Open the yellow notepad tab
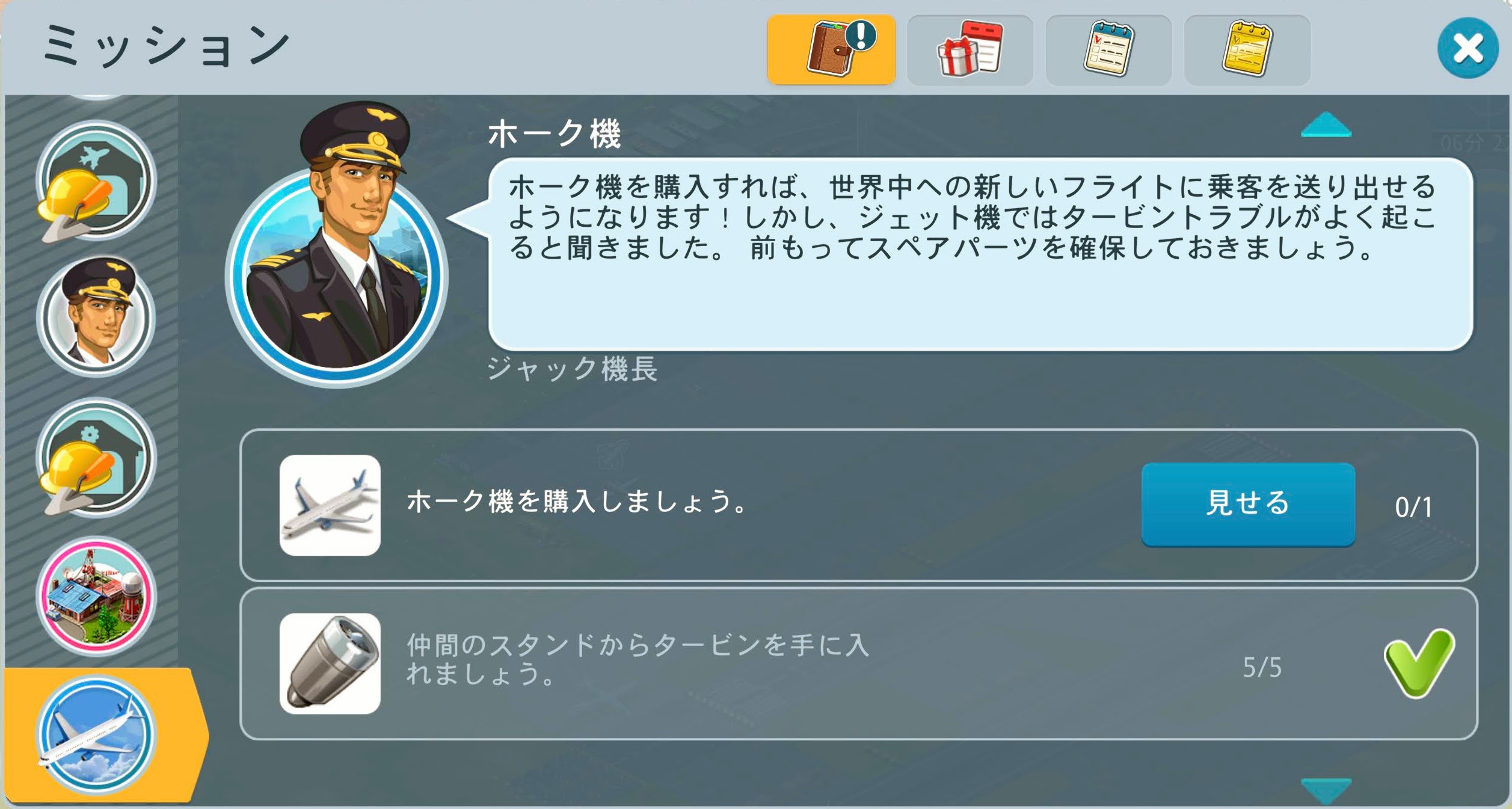 [x=1247, y=50]
